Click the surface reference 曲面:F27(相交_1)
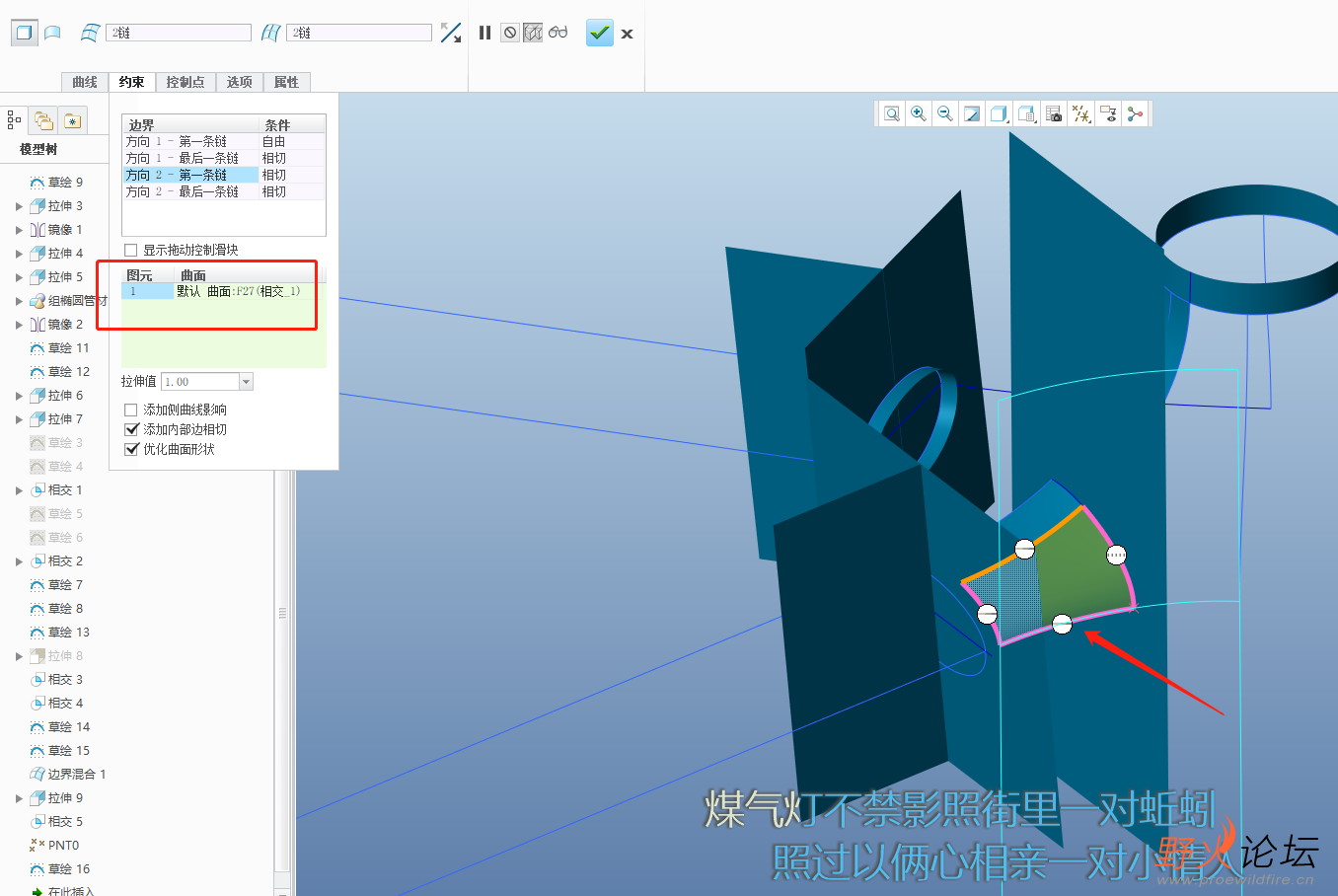This screenshot has width=1338, height=896. coord(238,291)
